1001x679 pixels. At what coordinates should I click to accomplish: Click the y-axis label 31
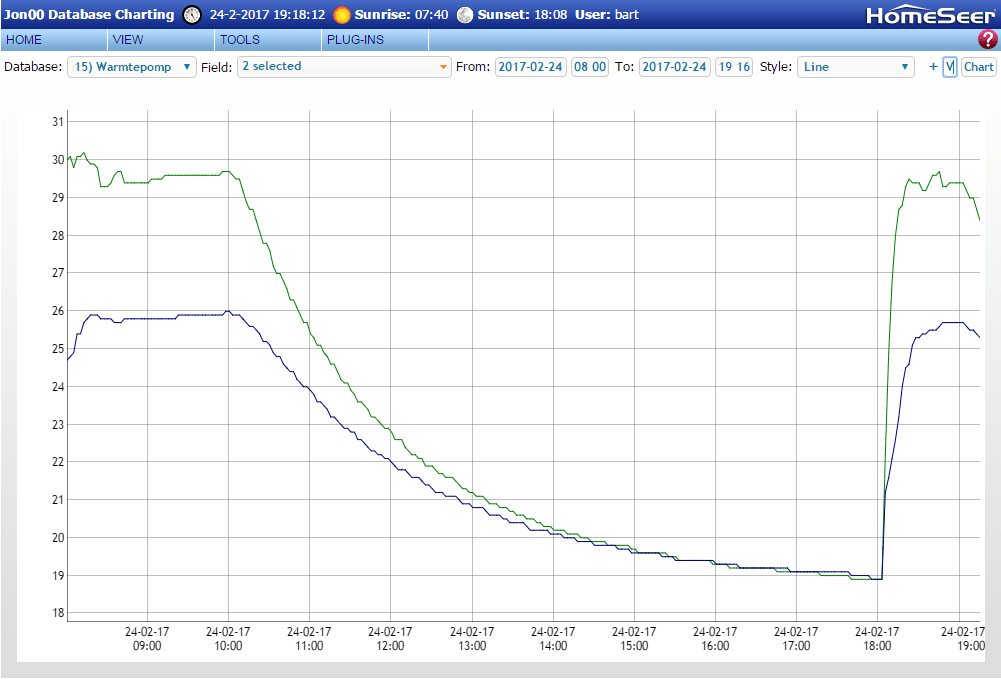pos(58,122)
